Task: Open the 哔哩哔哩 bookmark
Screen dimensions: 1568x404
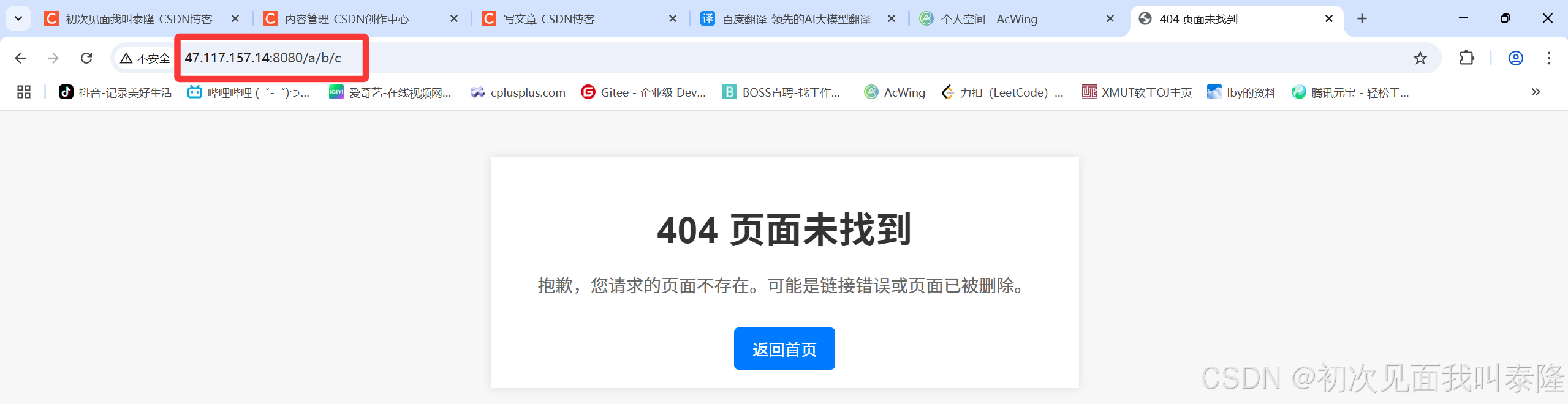Action: coord(249,92)
